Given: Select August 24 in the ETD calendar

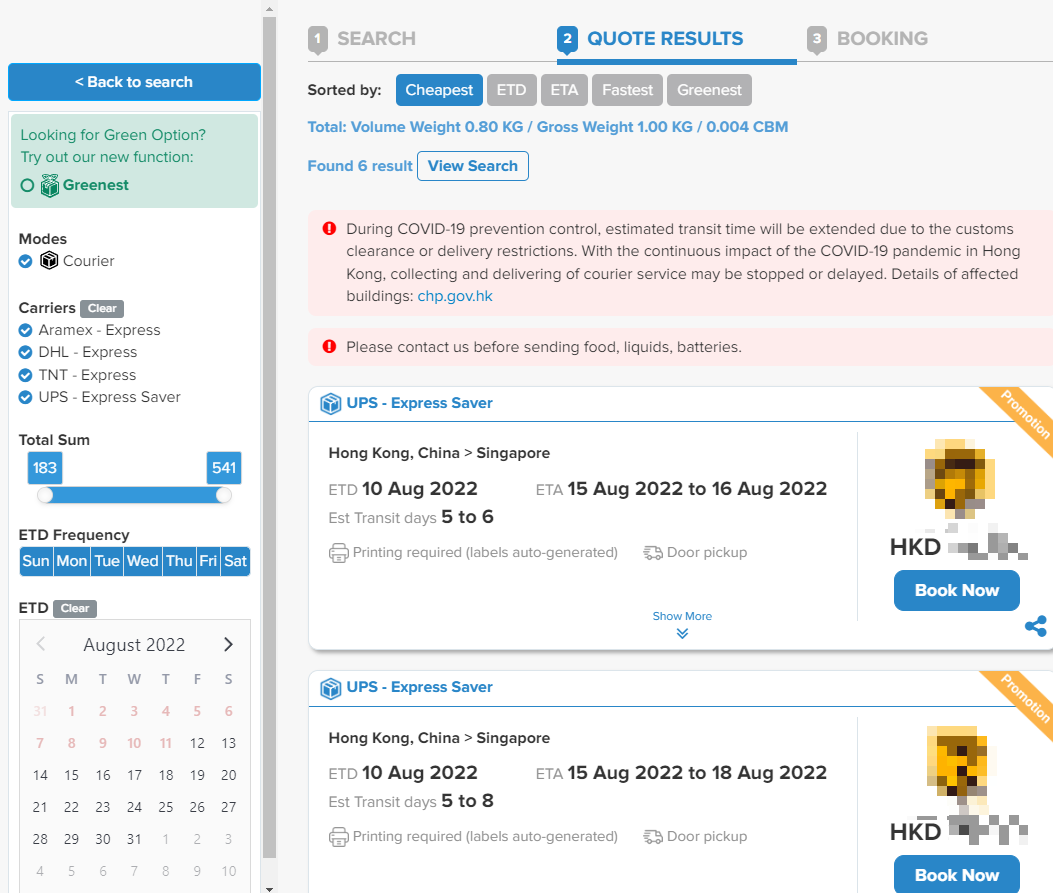Looking at the screenshot, I should click(x=134, y=807).
